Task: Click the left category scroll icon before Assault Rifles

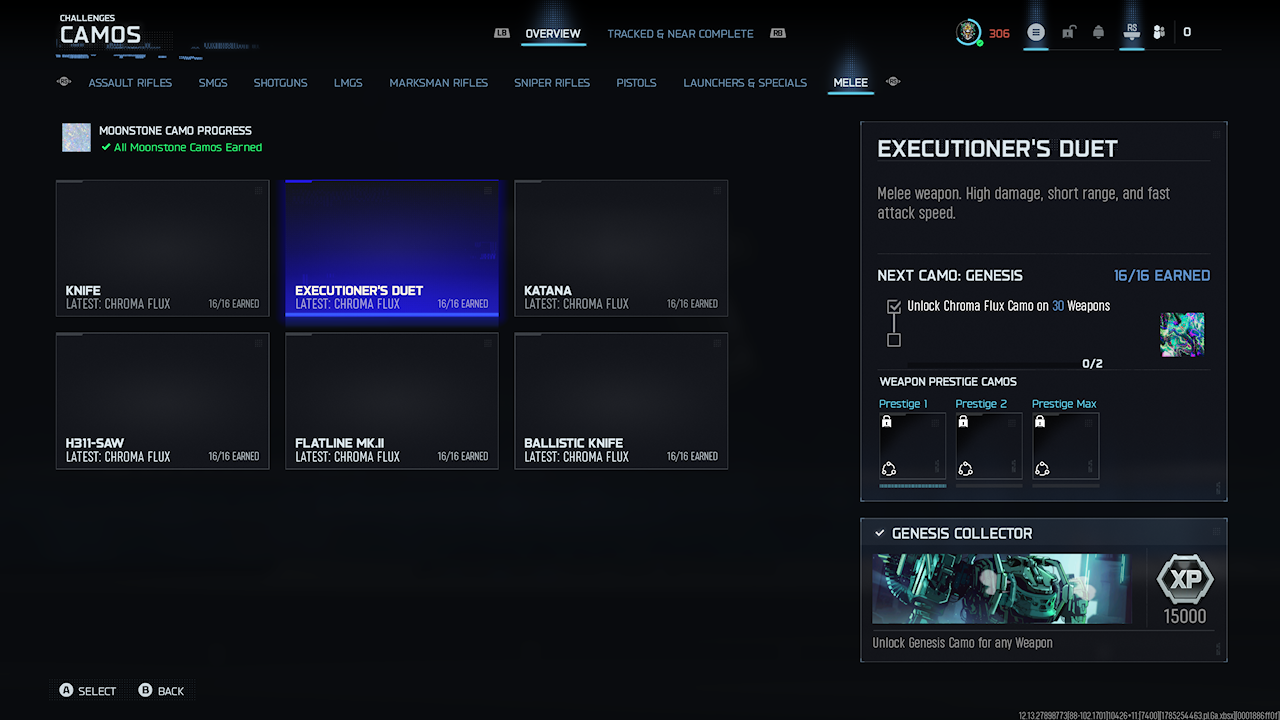Action: pos(64,82)
